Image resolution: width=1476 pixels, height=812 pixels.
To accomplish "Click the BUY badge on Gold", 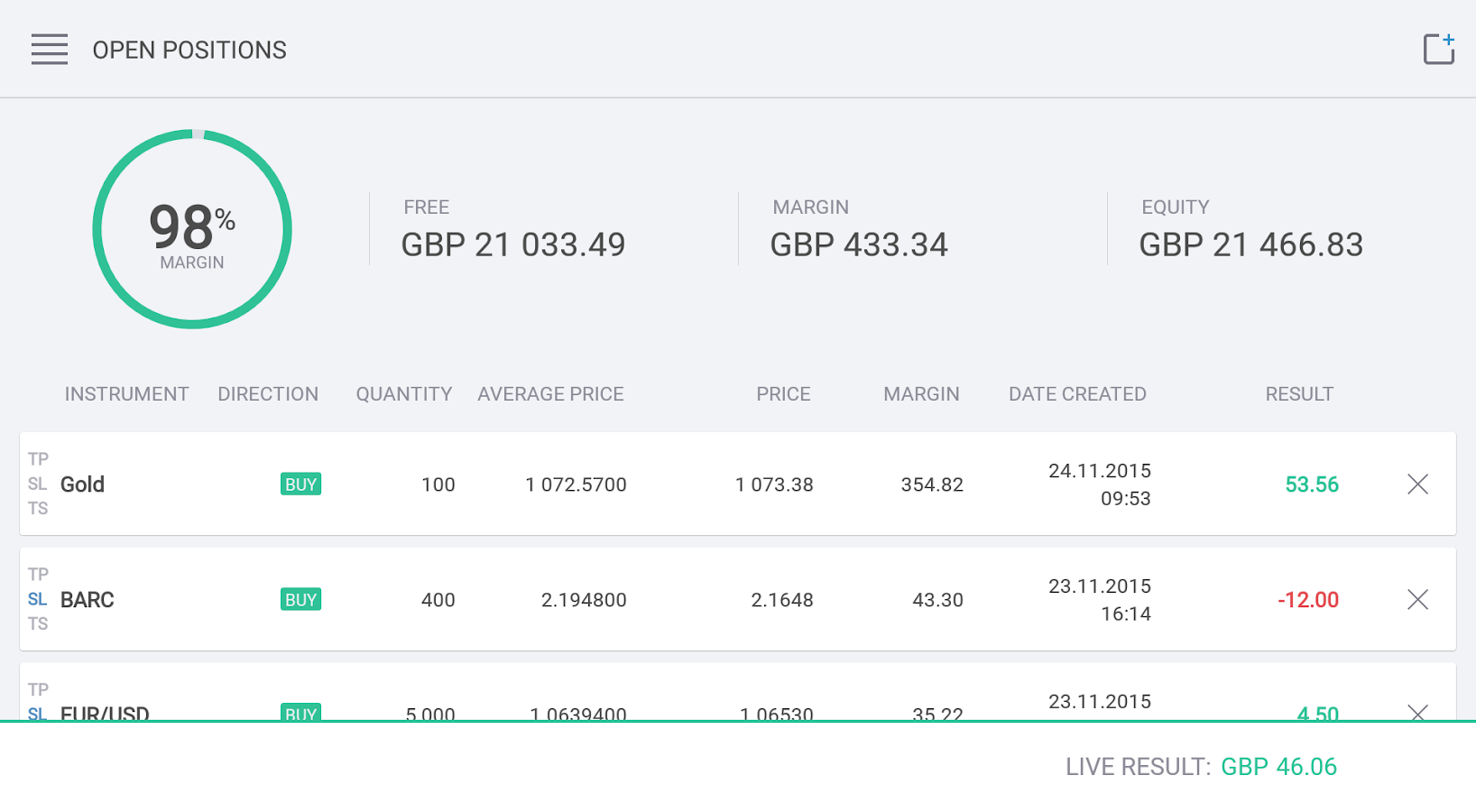I will tap(300, 484).
